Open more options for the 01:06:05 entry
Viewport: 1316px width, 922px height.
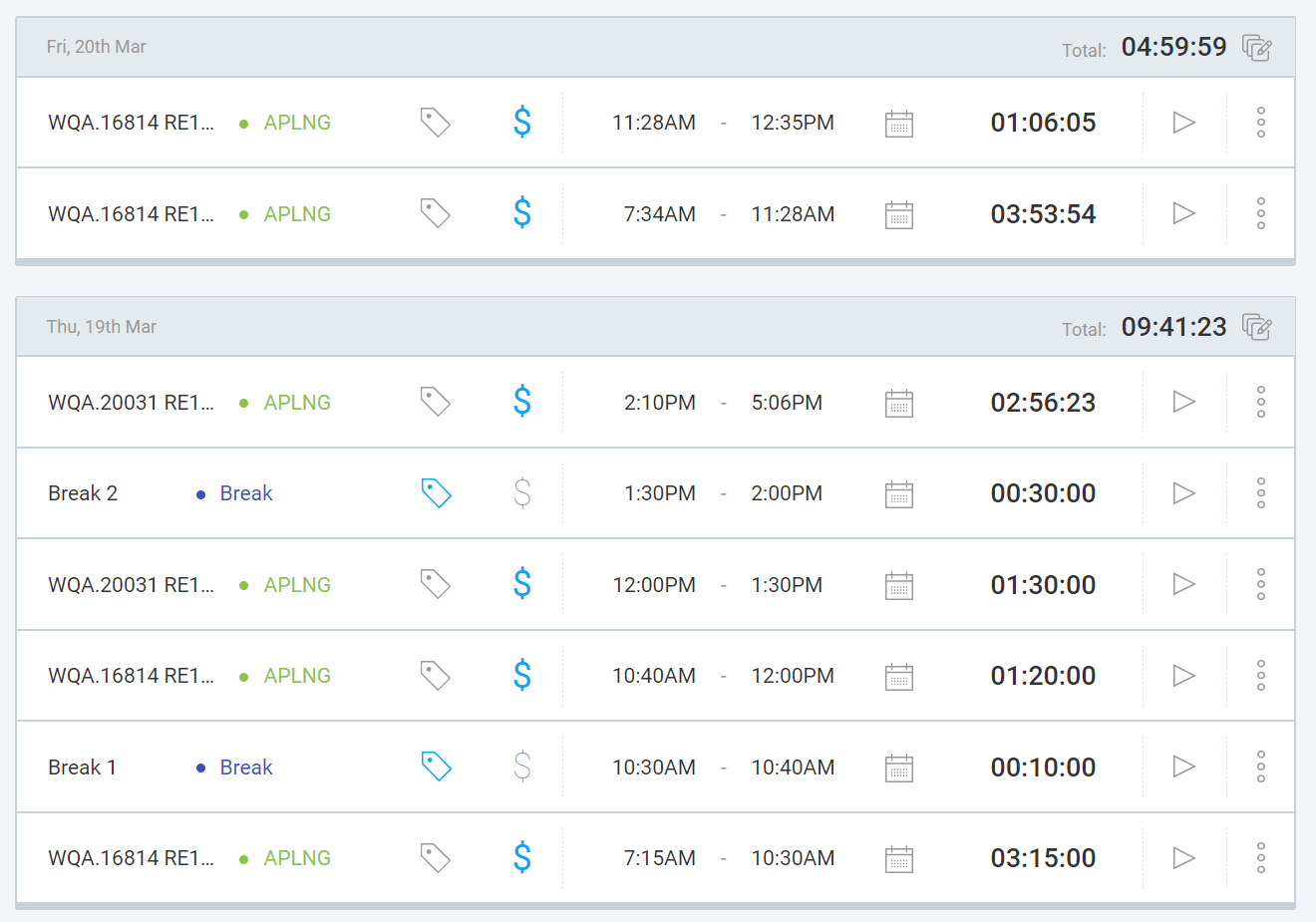1261,123
